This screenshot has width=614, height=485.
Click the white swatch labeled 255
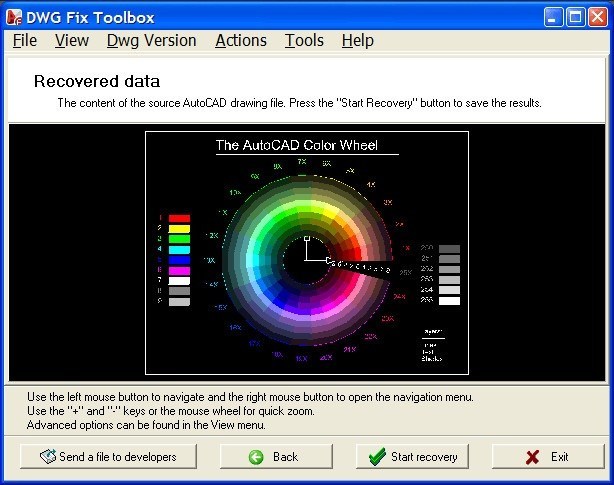pyautogui.click(x=449, y=301)
